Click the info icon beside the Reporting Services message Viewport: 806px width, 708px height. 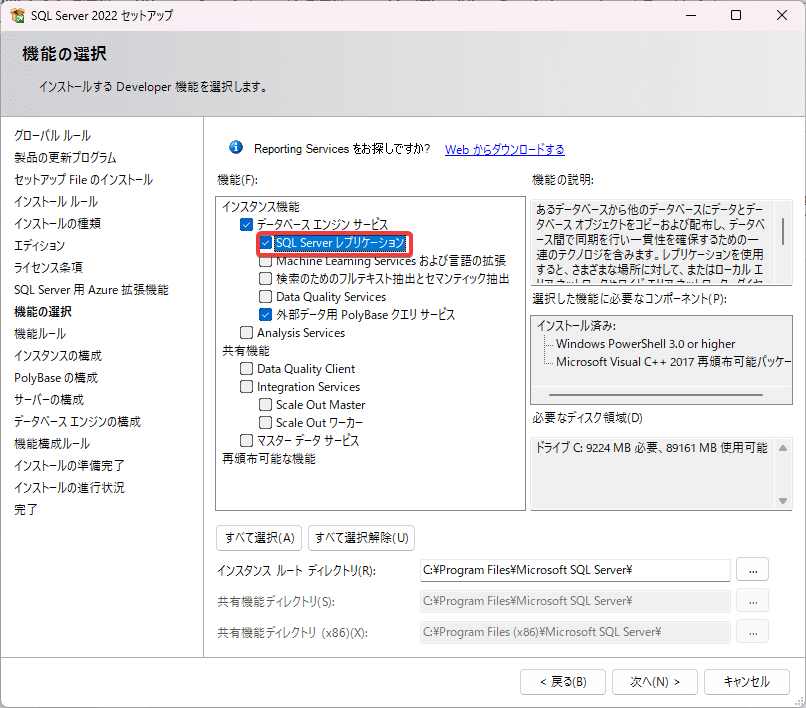[x=235, y=147]
